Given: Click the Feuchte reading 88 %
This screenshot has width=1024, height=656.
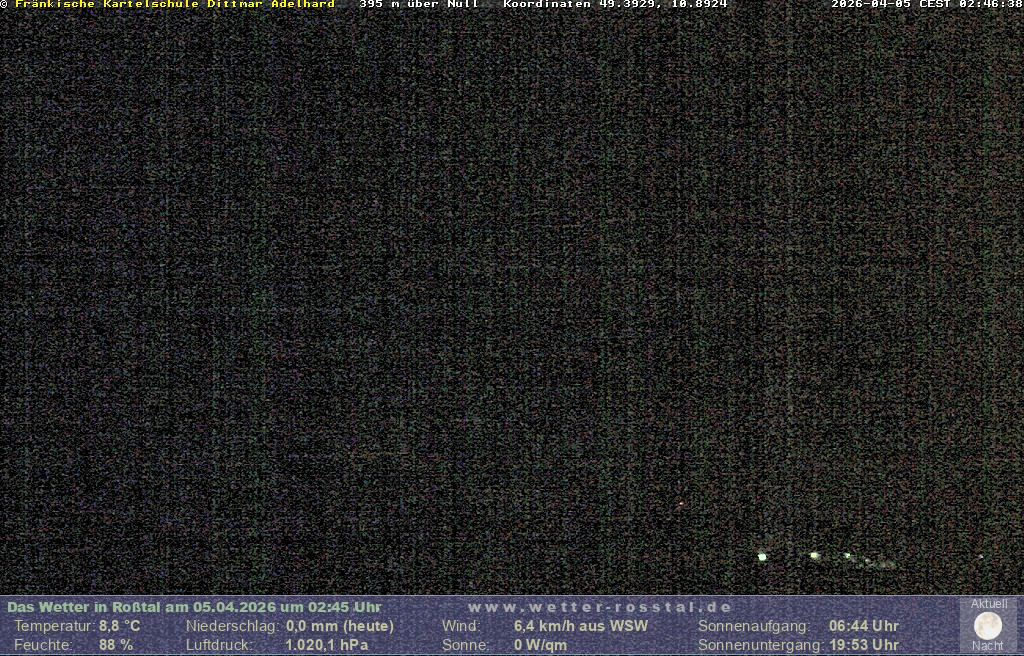Looking at the screenshot, I should coord(116,645).
